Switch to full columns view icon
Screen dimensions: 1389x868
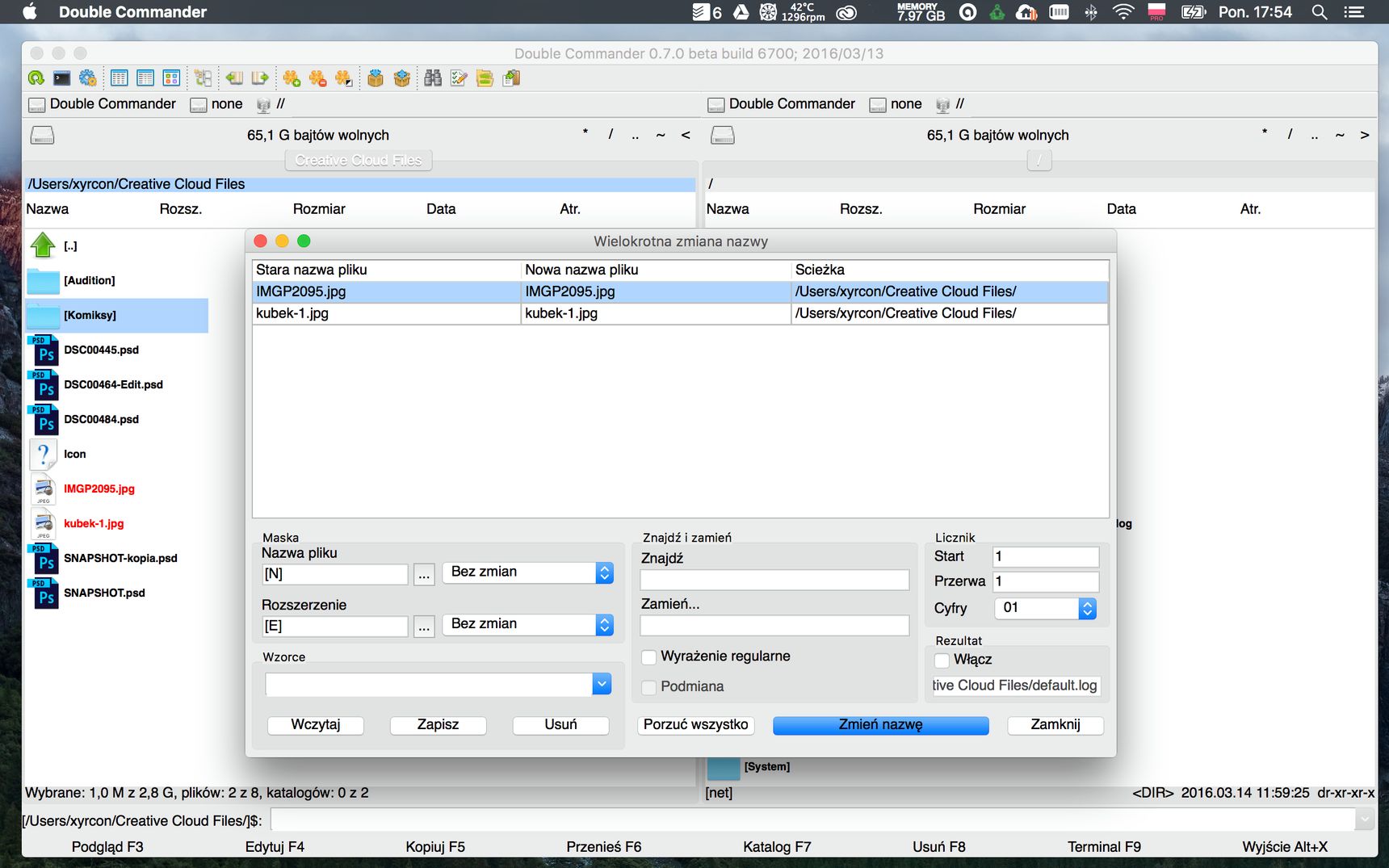(x=145, y=78)
